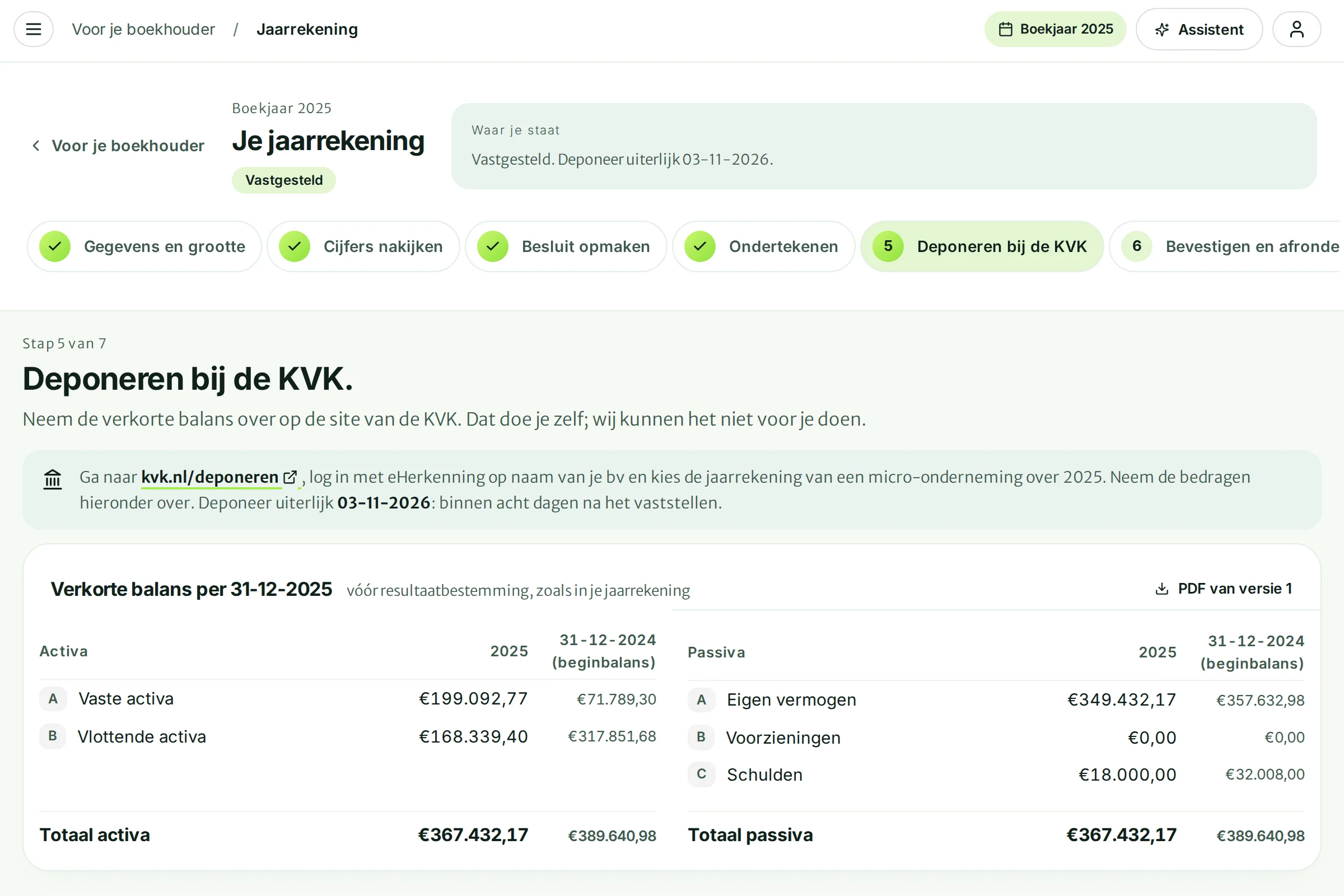Click 'Totaal passiva' label
The height and width of the screenshot is (896, 1344).
(750, 835)
